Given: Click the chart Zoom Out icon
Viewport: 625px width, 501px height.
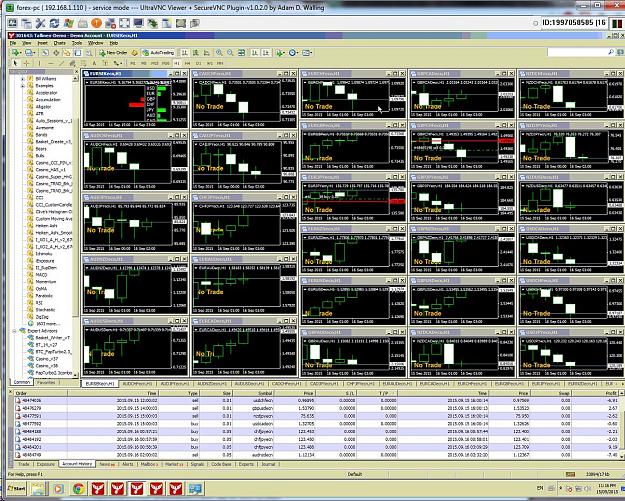Looking at the screenshot, I should 230,53.
